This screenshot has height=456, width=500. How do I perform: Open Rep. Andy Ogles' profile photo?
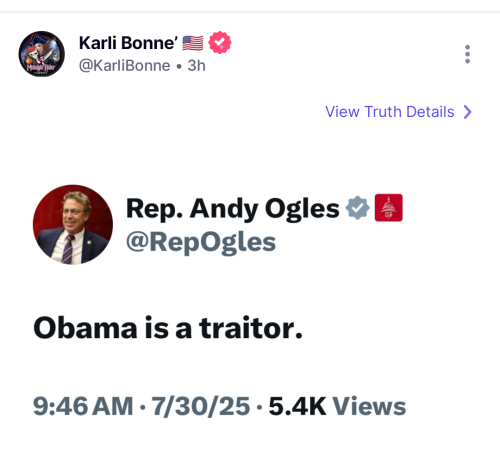pyautogui.click(x=73, y=225)
